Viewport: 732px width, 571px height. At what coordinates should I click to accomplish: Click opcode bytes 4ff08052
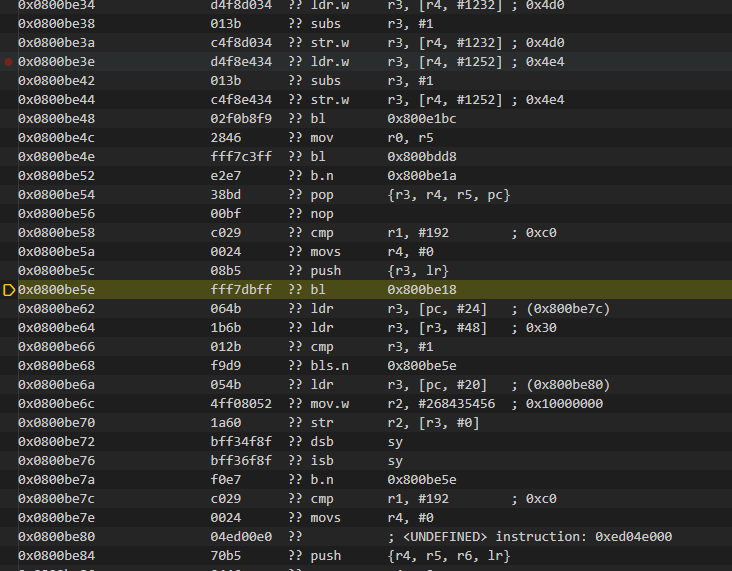pyautogui.click(x=241, y=404)
